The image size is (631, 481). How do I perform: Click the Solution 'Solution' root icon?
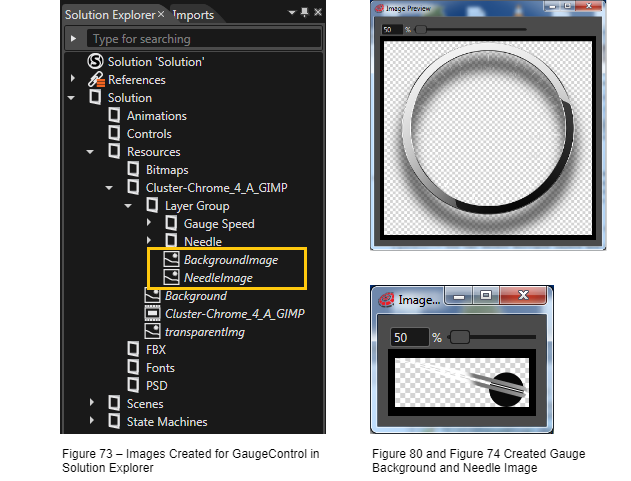pyautogui.click(x=95, y=61)
